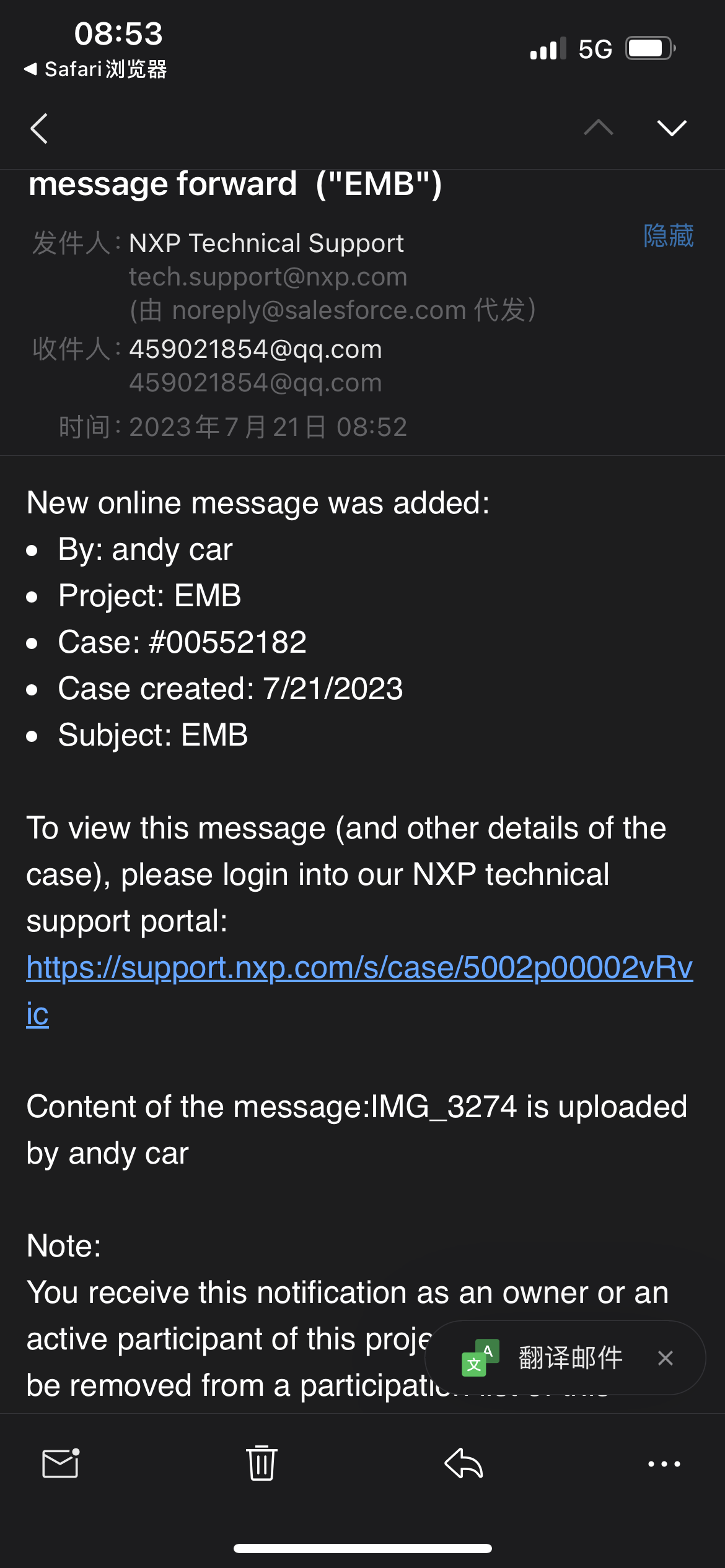Go to previous email with up chevron
This screenshot has width=725, height=1568.
pos(598,128)
